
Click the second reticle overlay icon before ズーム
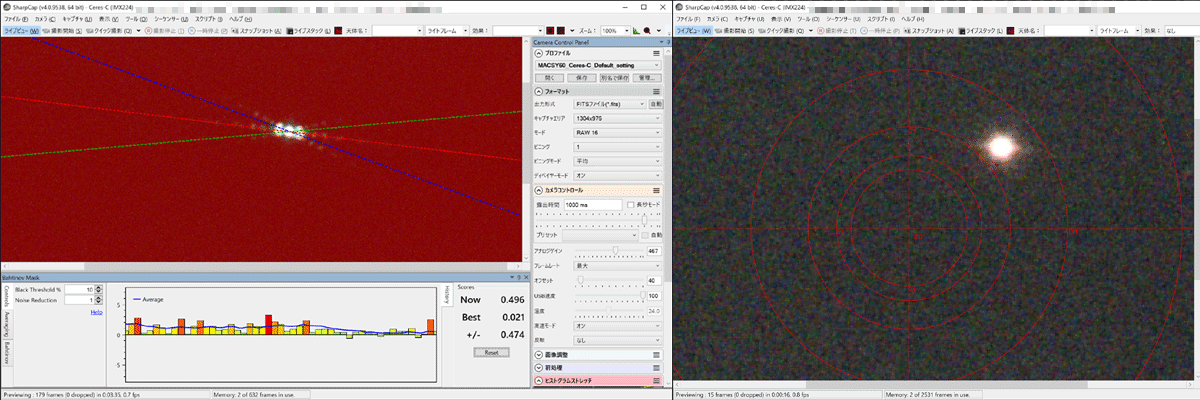coord(561,31)
